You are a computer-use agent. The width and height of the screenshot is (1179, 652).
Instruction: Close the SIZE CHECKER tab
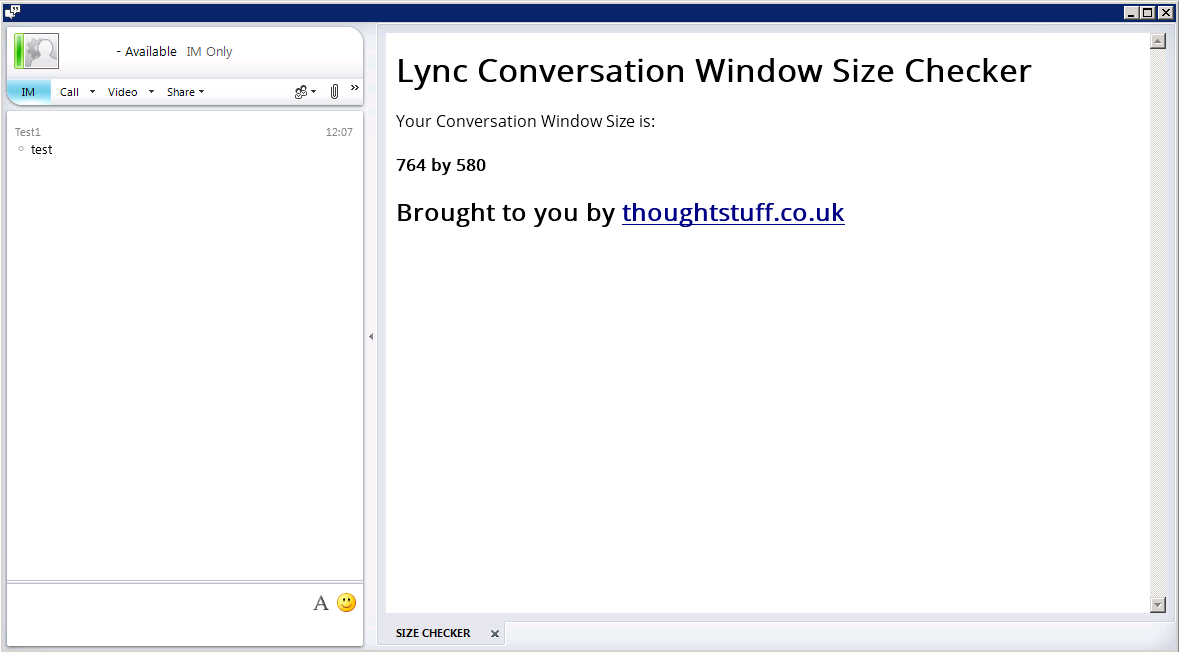click(x=495, y=634)
